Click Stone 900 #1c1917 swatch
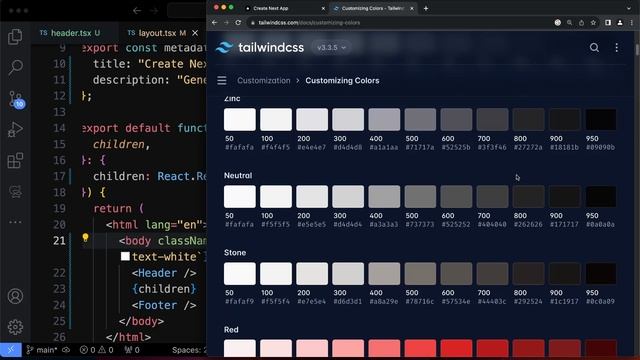 click(564, 273)
